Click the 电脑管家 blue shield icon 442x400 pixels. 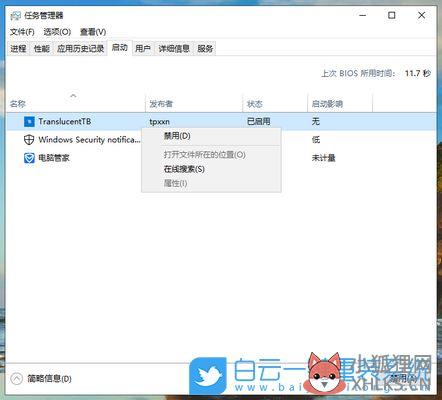[x=29, y=158]
